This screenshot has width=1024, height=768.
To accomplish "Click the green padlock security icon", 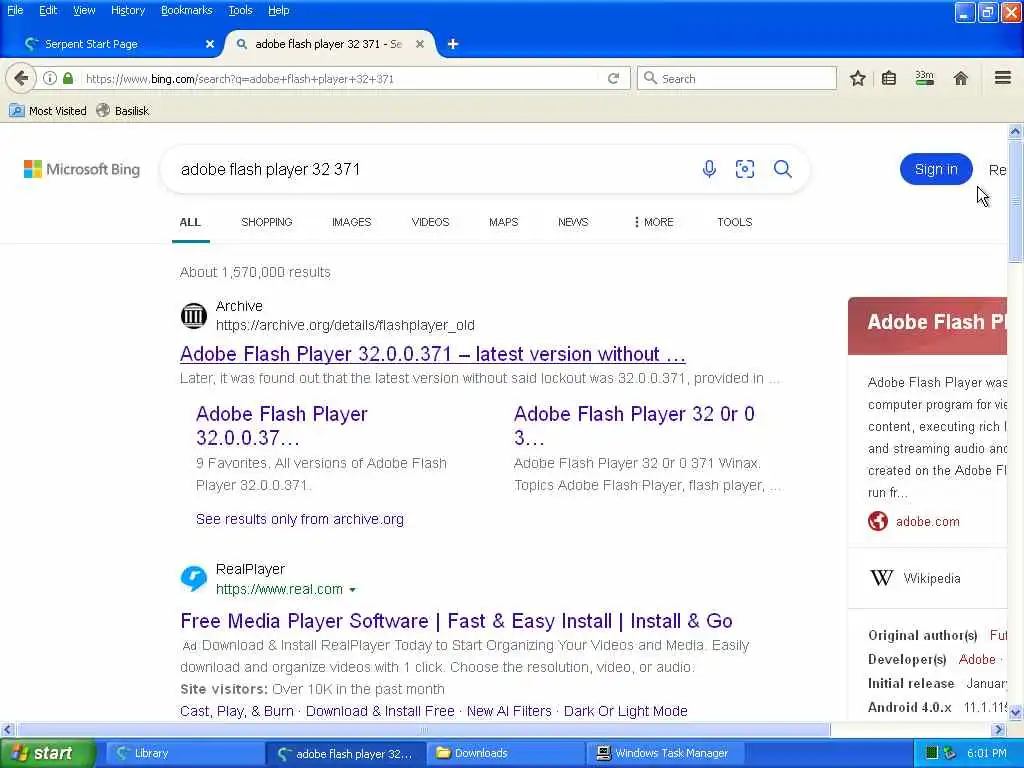I will click(68, 78).
